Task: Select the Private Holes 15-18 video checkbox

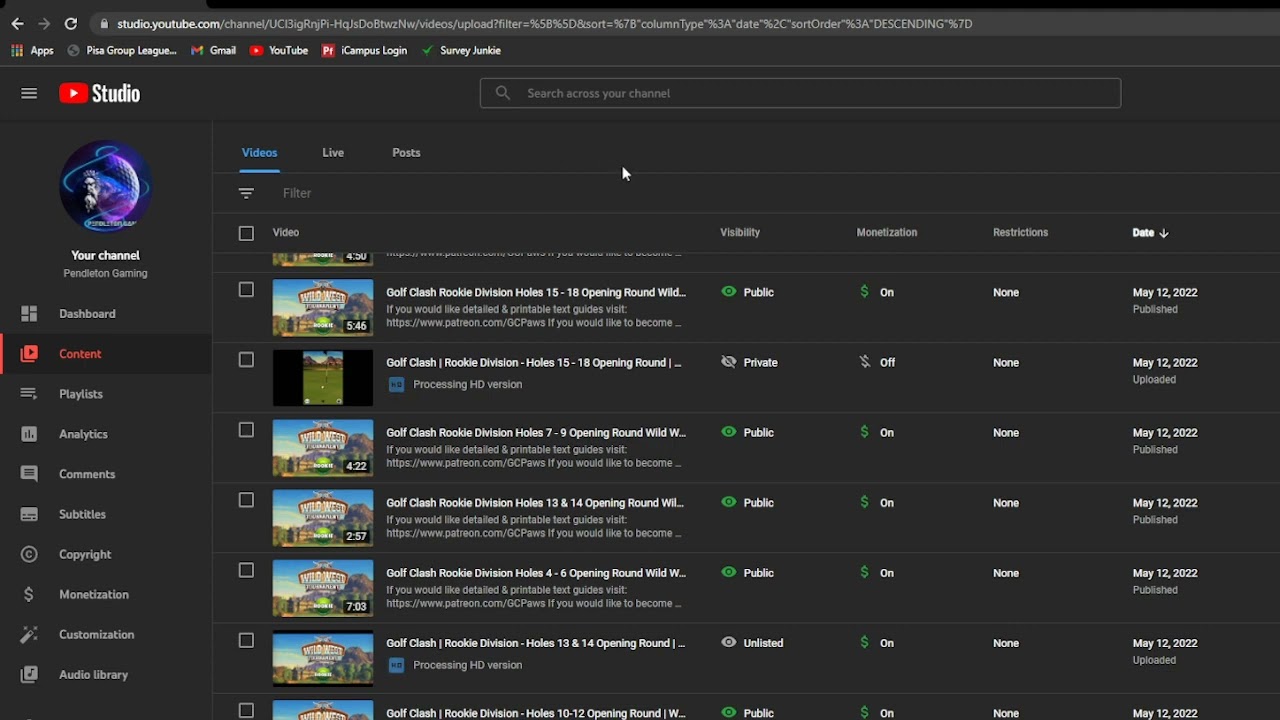Action: coord(246,360)
